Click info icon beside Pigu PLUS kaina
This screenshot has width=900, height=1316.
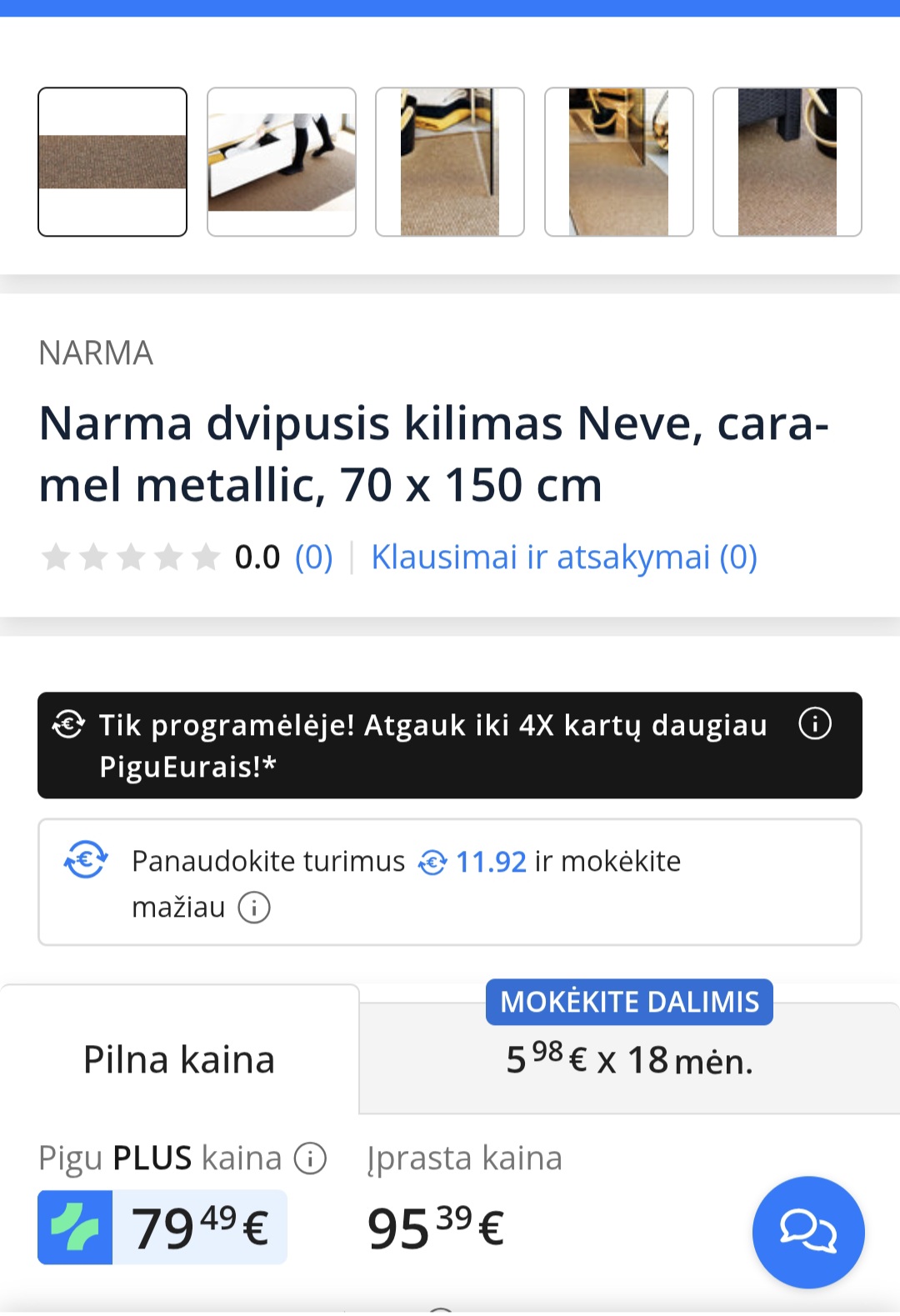[x=311, y=1158]
